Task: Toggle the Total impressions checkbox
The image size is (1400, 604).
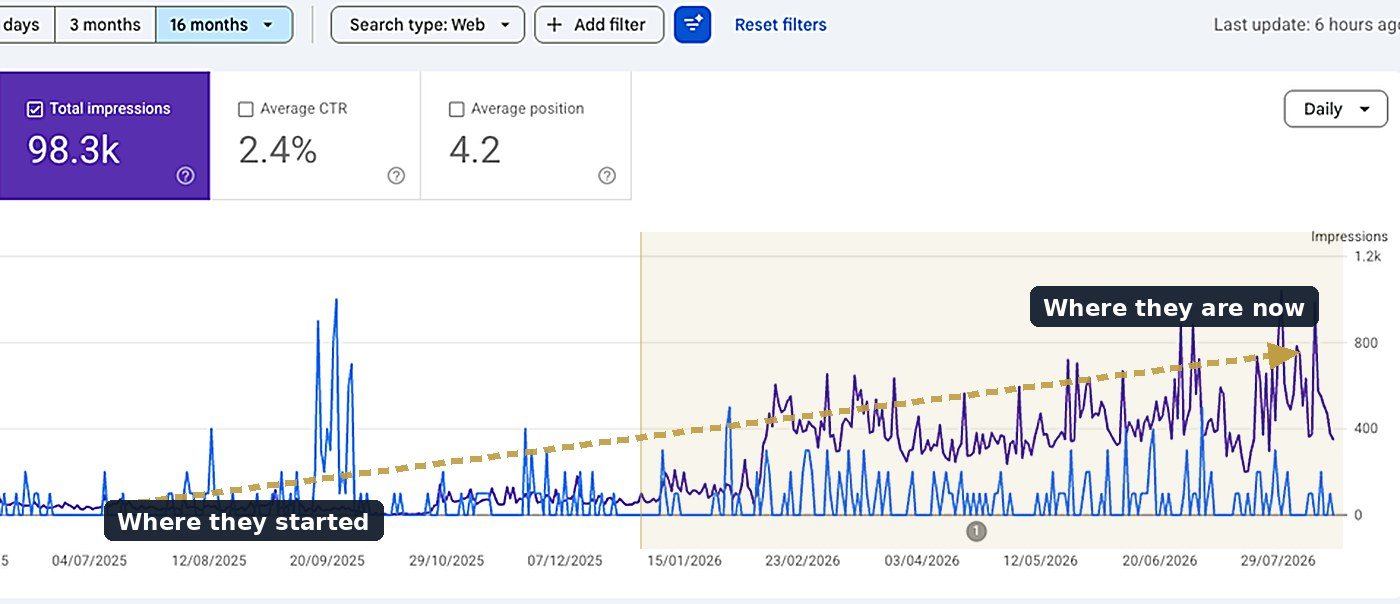Action: tap(35, 109)
